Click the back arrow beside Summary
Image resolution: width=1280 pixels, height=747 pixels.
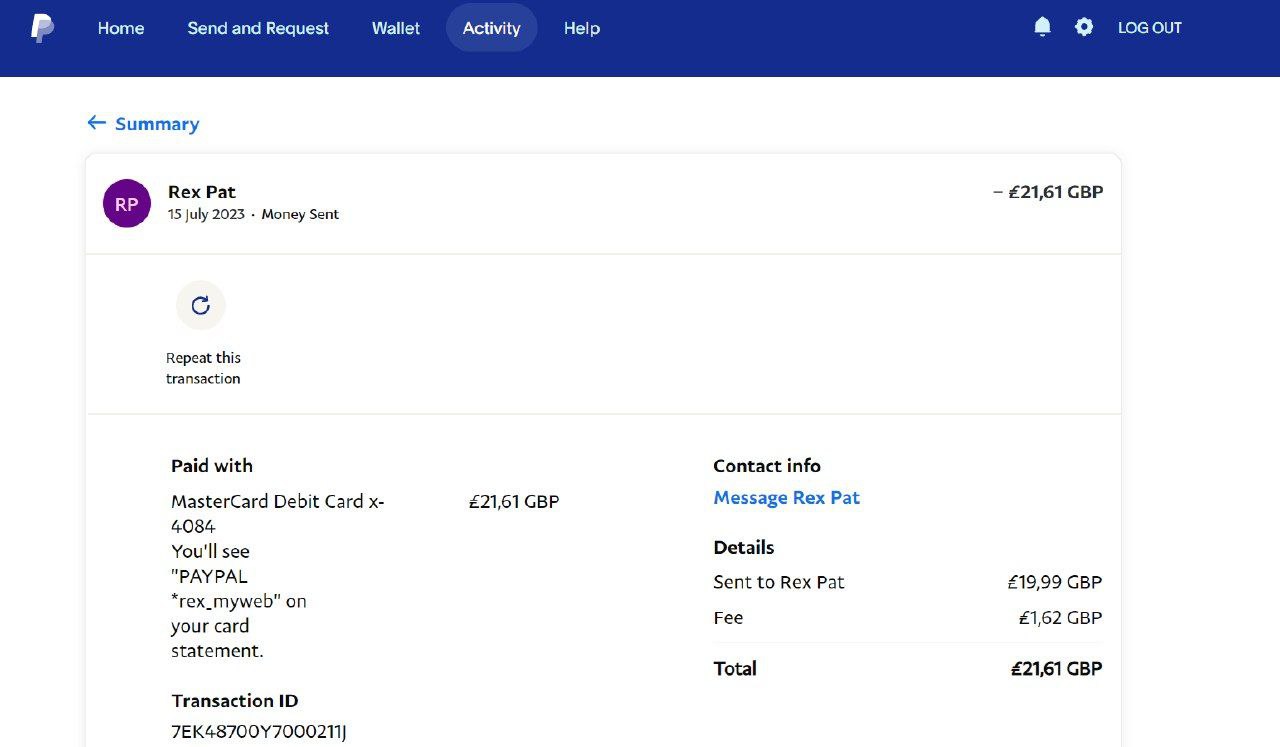96,123
